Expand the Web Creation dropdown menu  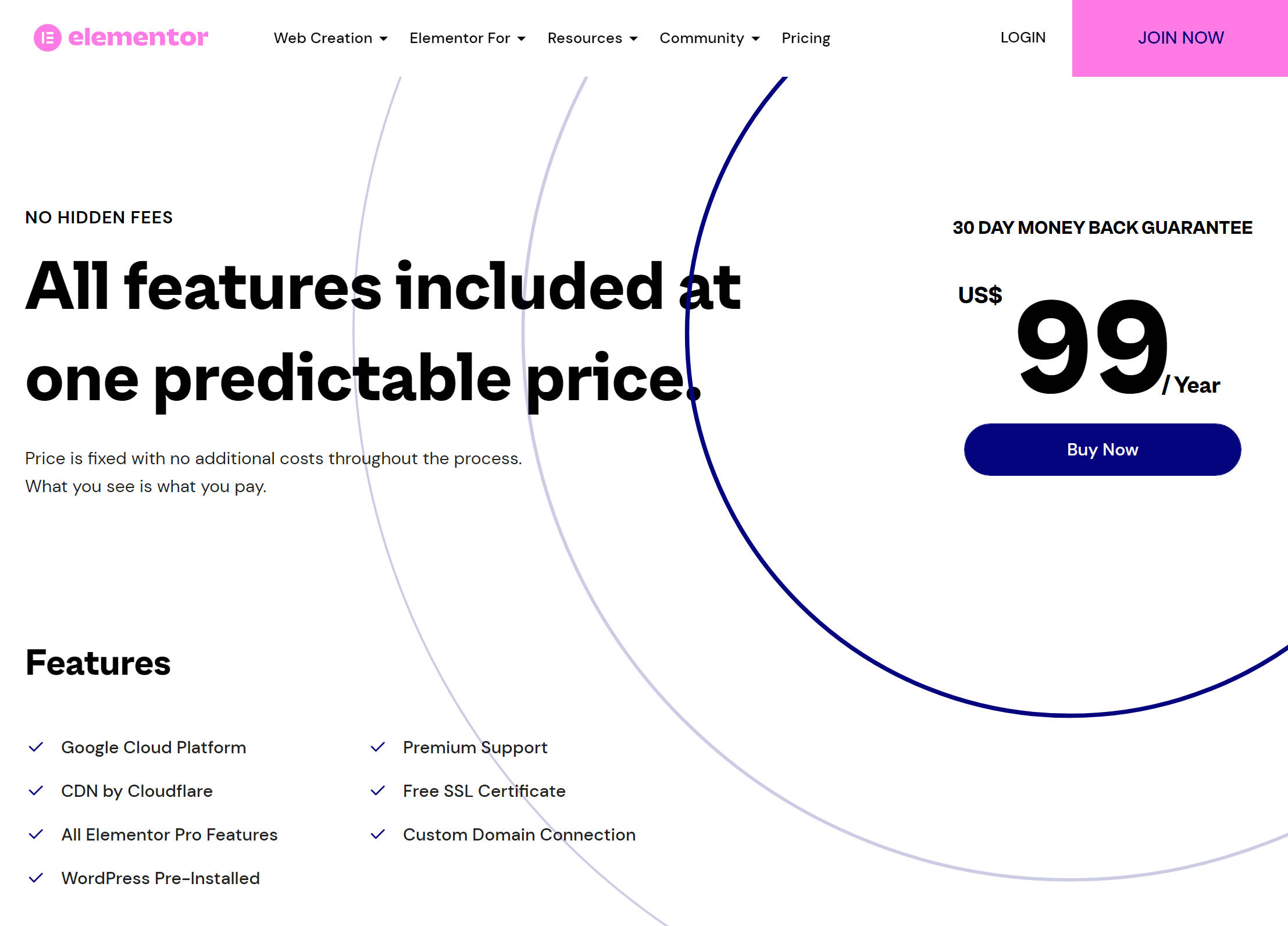tap(330, 38)
